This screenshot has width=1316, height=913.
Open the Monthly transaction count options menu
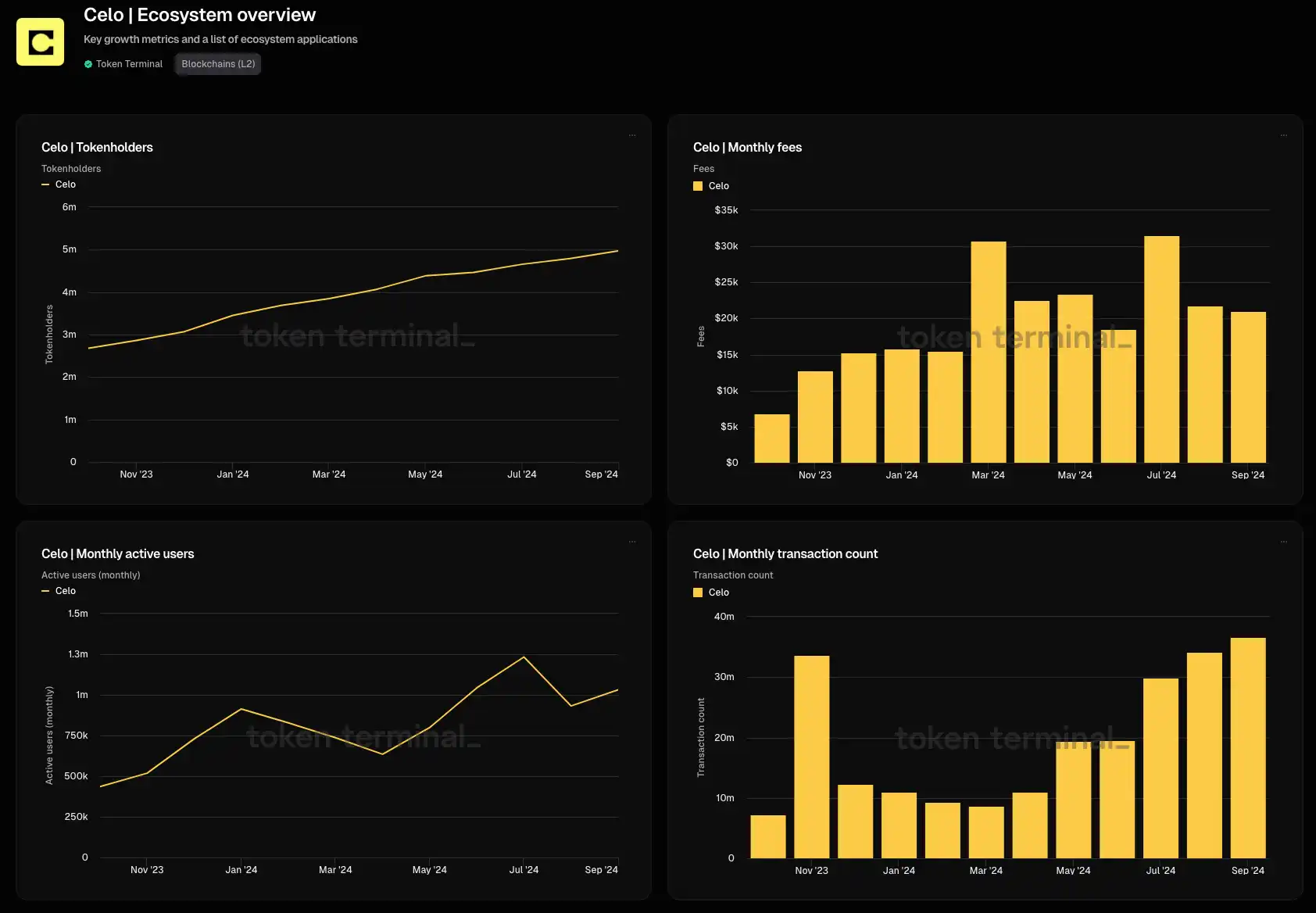point(1283,542)
